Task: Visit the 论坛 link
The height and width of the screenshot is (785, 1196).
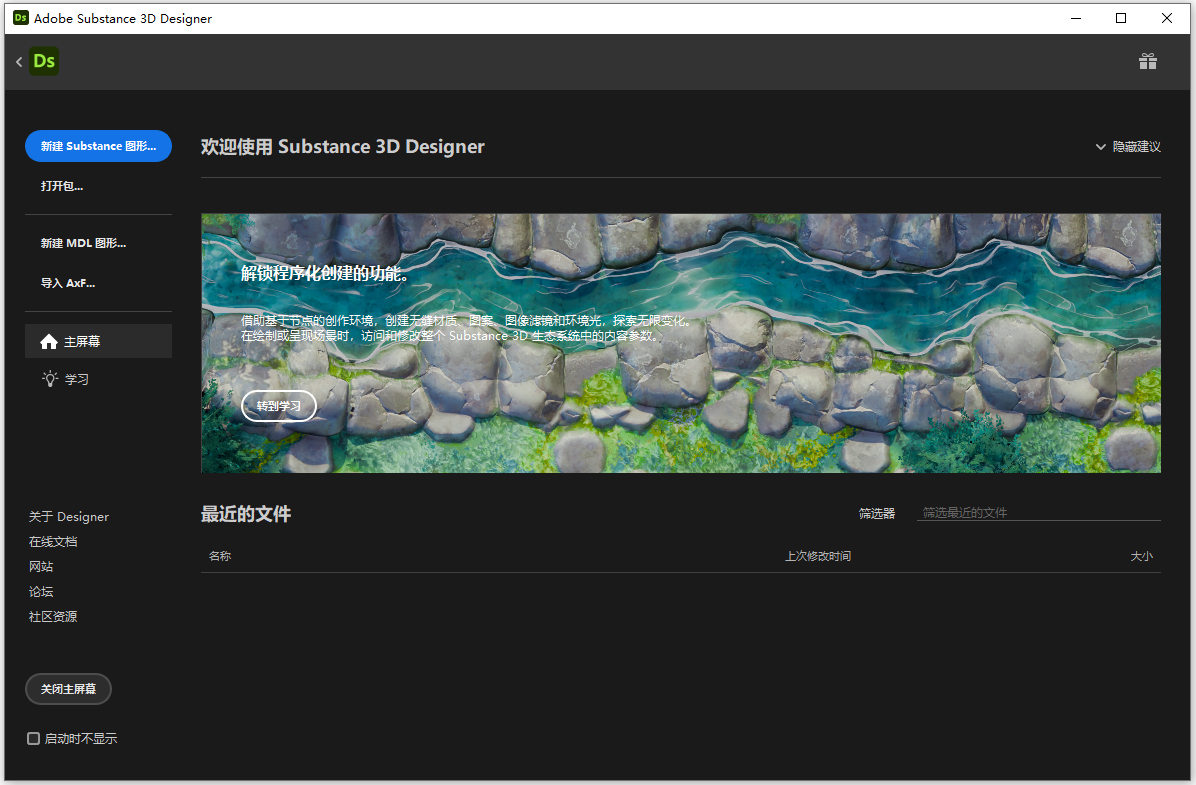Action: pos(41,591)
